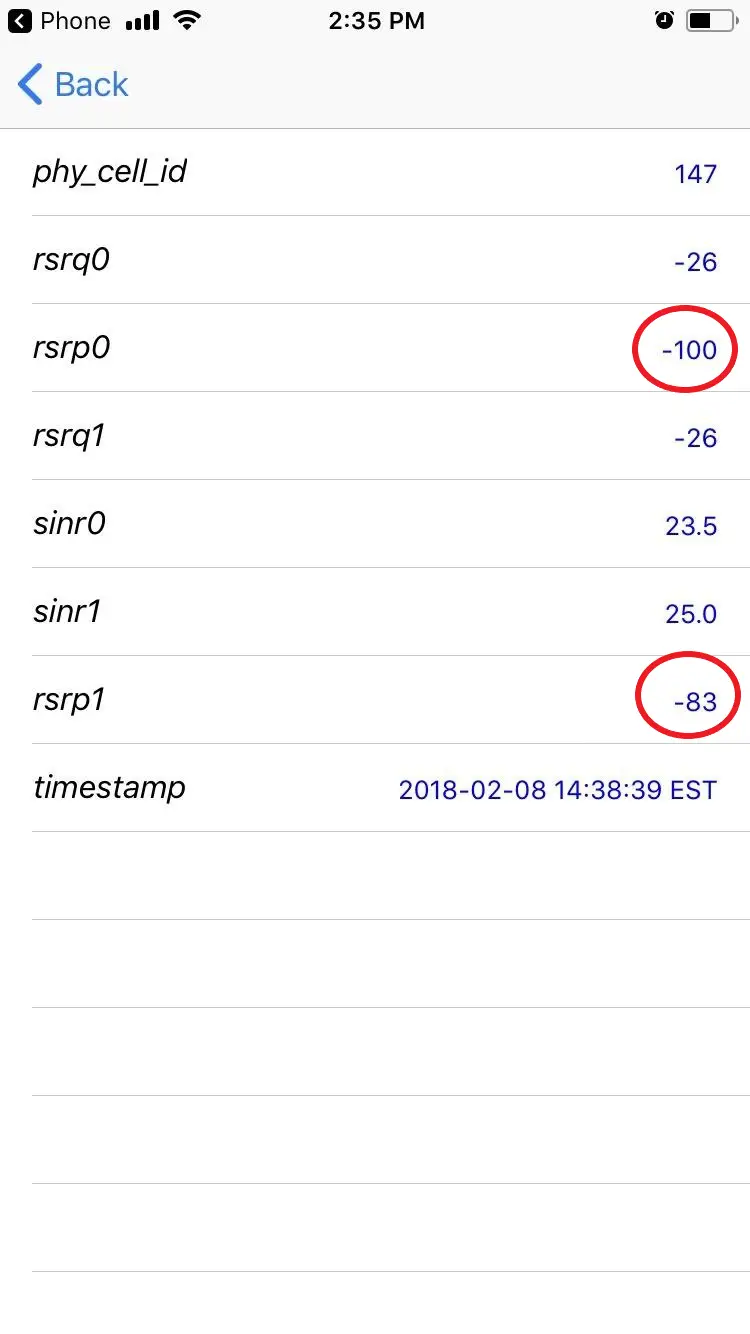Tap the circled -83 rsrp1 value
The height and width of the screenshot is (1334, 750).
695,702
